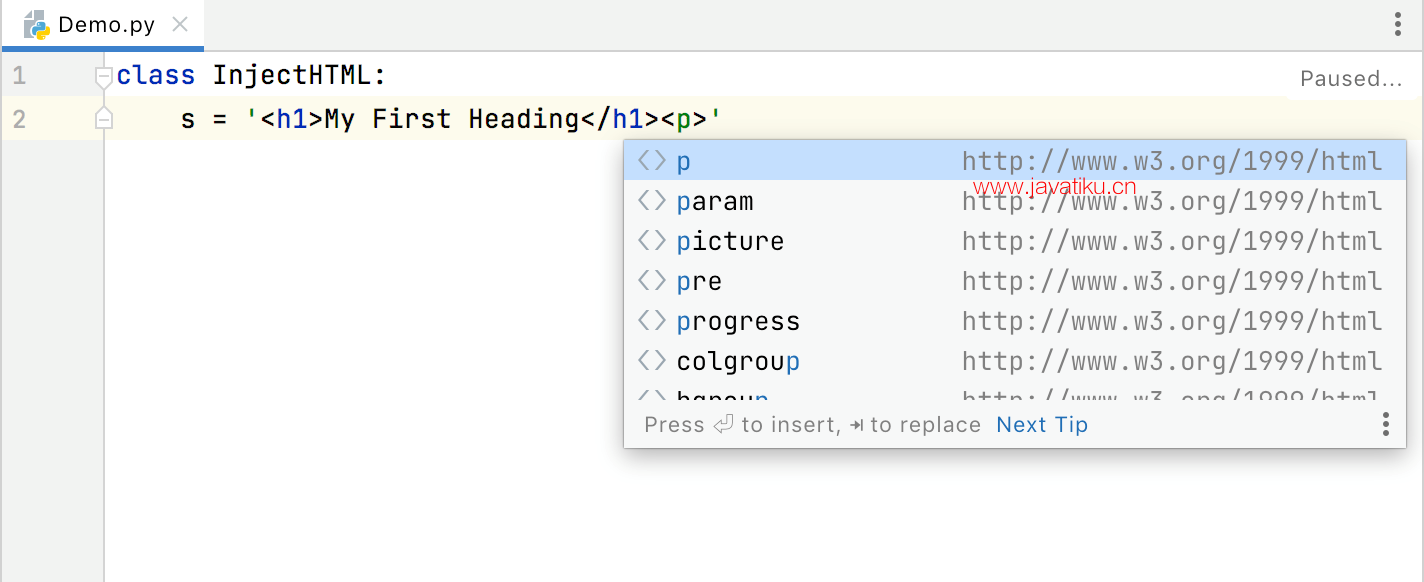Collapse the InjectHTML class fold marker
The image size is (1424, 582).
pos(103,76)
